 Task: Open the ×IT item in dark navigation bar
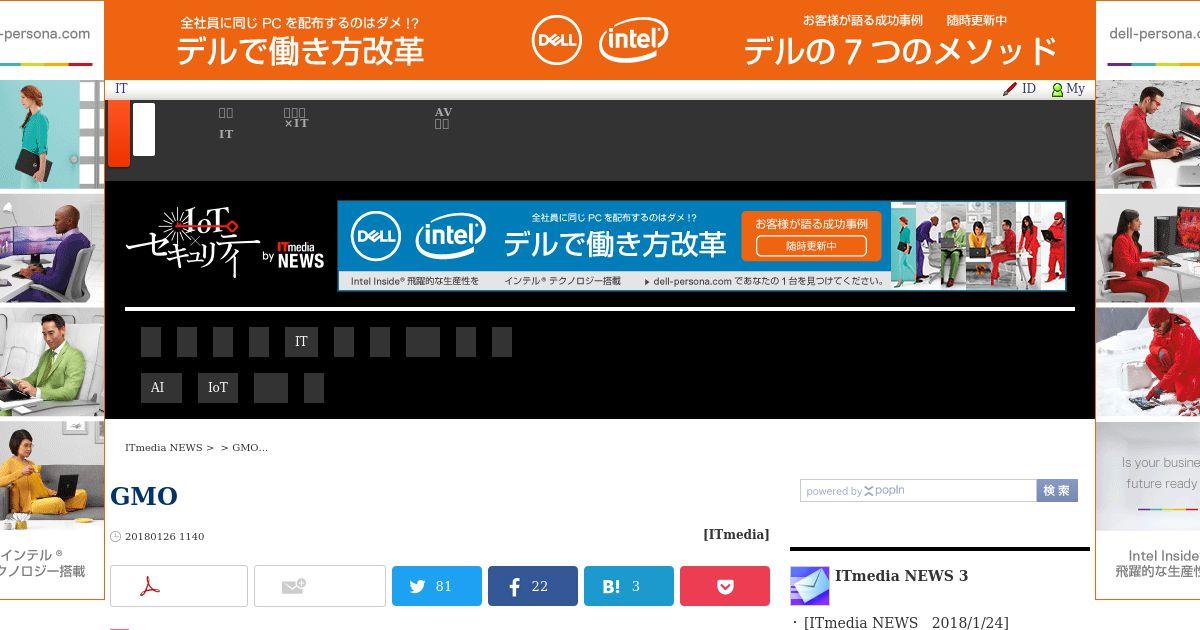[296, 119]
